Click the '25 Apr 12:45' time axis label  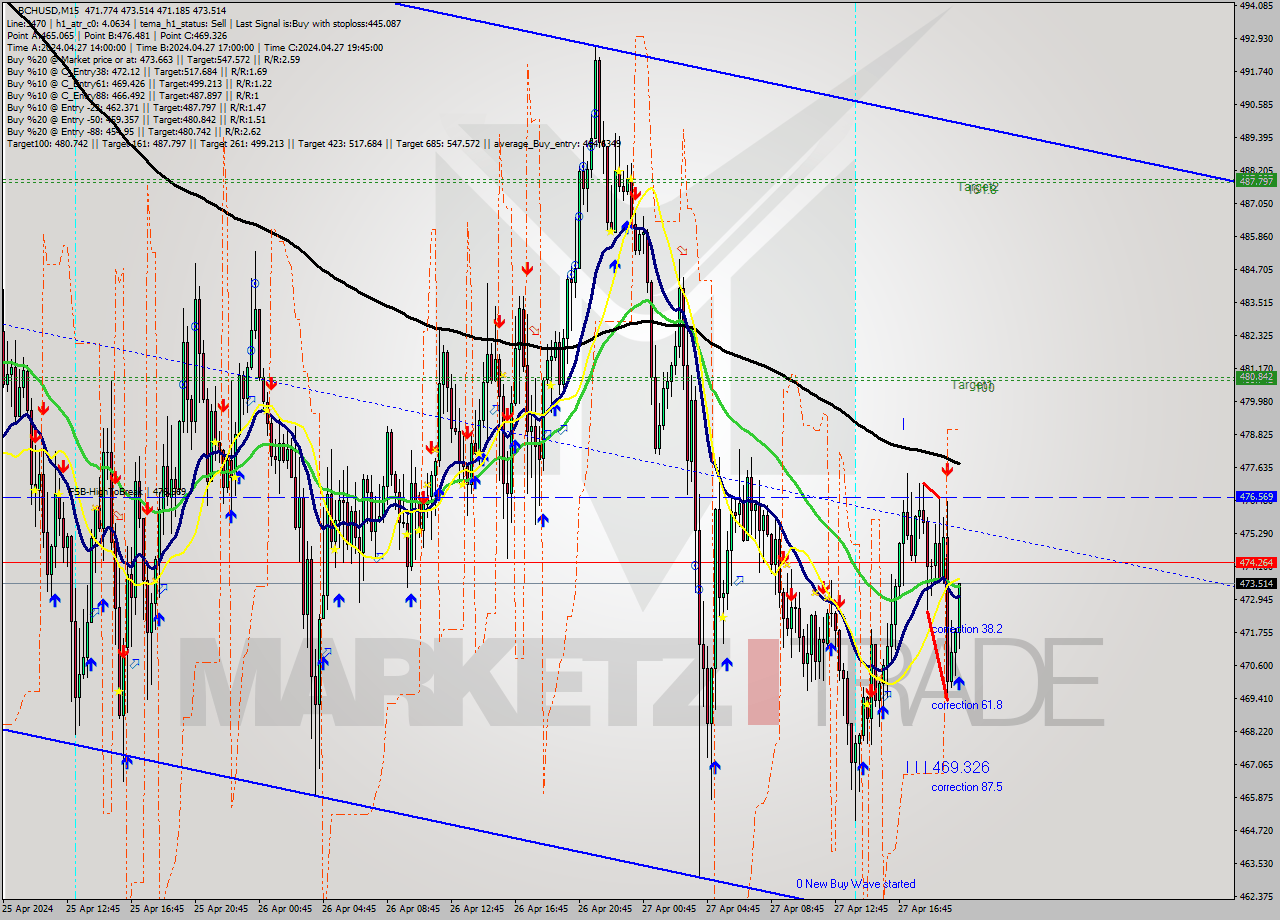click(x=94, y=909)
